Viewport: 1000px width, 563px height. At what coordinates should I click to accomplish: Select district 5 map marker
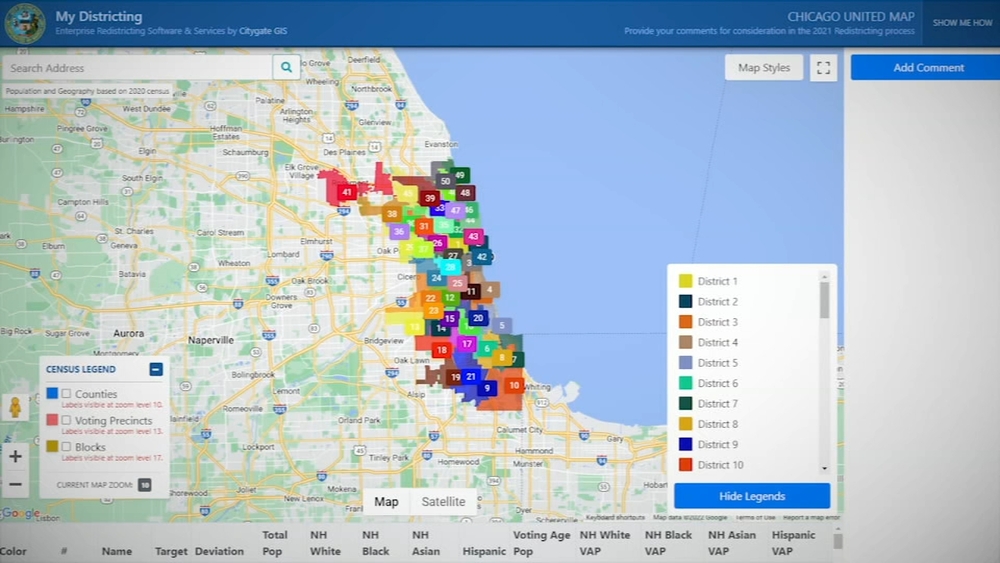502,325
